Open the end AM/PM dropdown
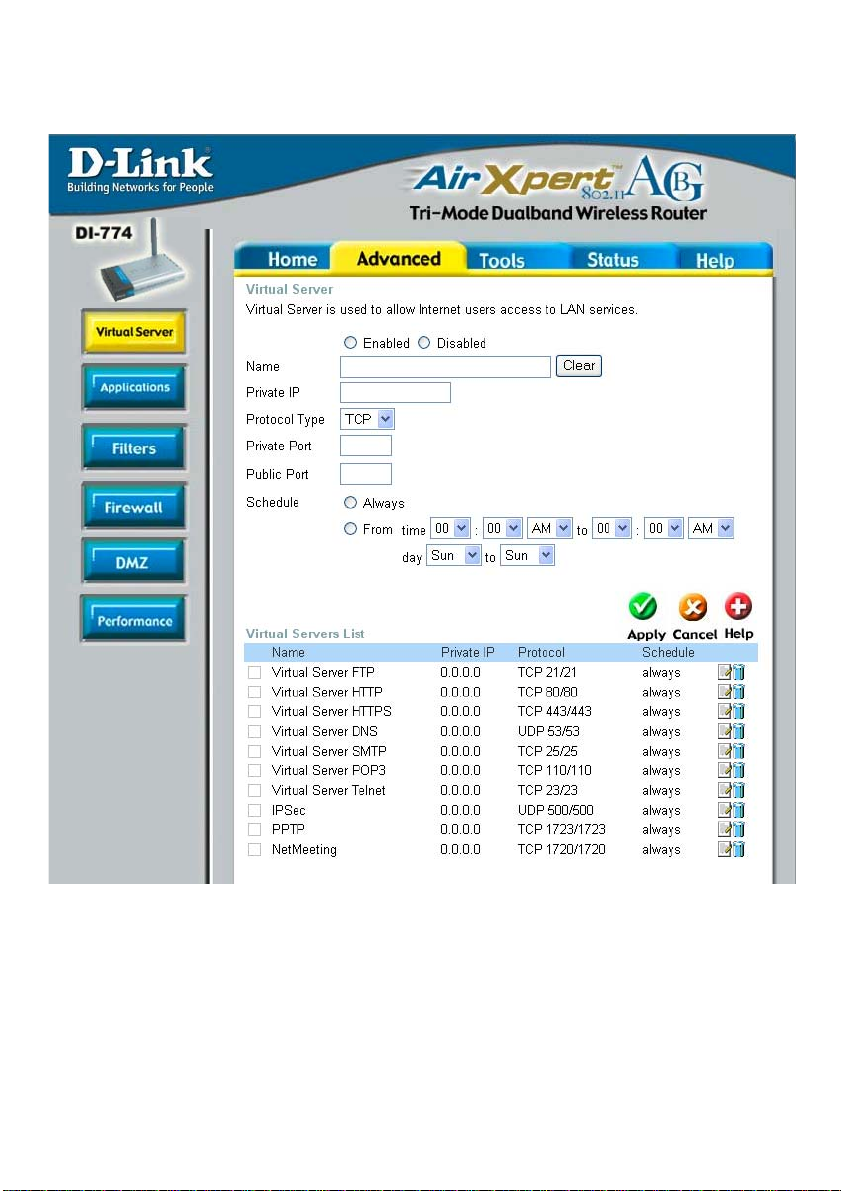This screenshot has width=841, height=1191. point(712,528)
